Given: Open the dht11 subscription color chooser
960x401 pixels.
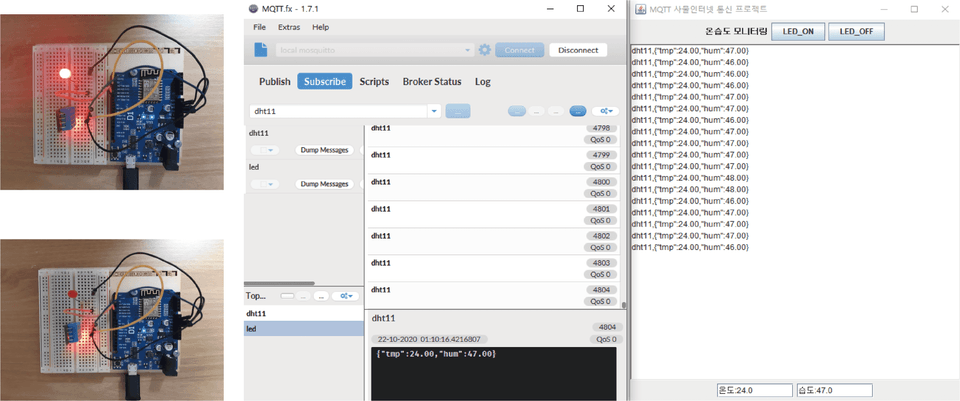Looking at the screenshot, I should click(264, 149).
